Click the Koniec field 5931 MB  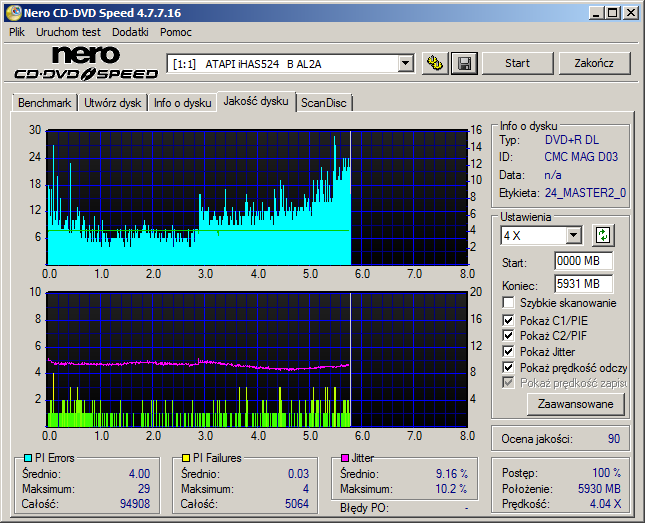tap(584, 284)
